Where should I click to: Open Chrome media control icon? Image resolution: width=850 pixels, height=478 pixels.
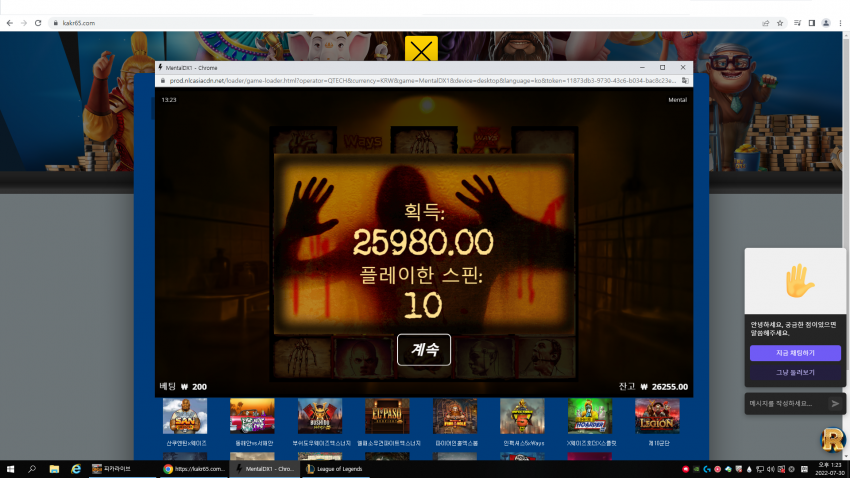point(797,23)
